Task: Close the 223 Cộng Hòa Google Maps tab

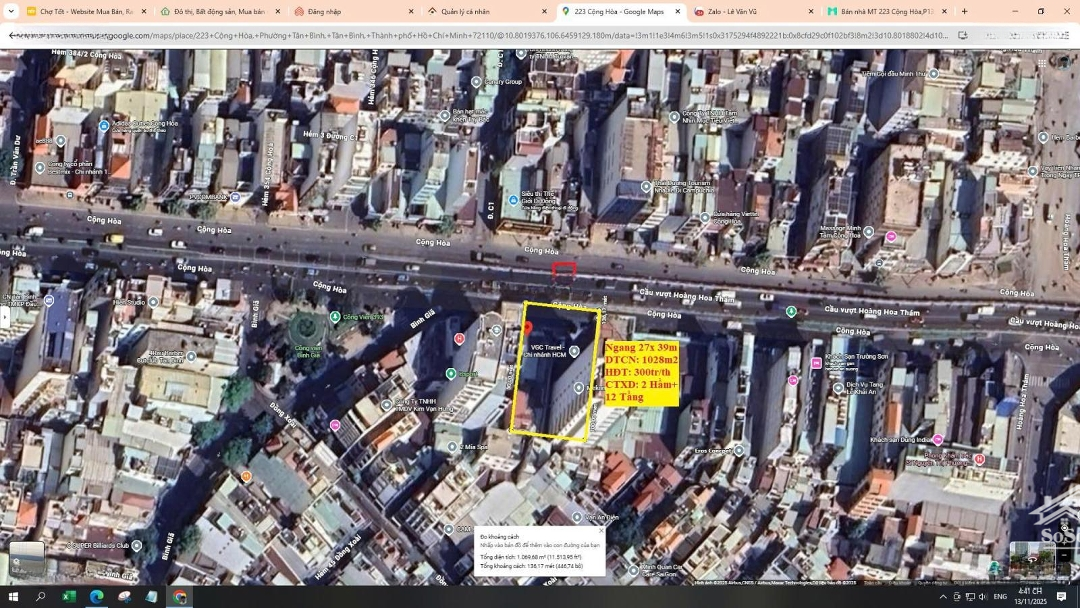Action: [x=677, y=12]
